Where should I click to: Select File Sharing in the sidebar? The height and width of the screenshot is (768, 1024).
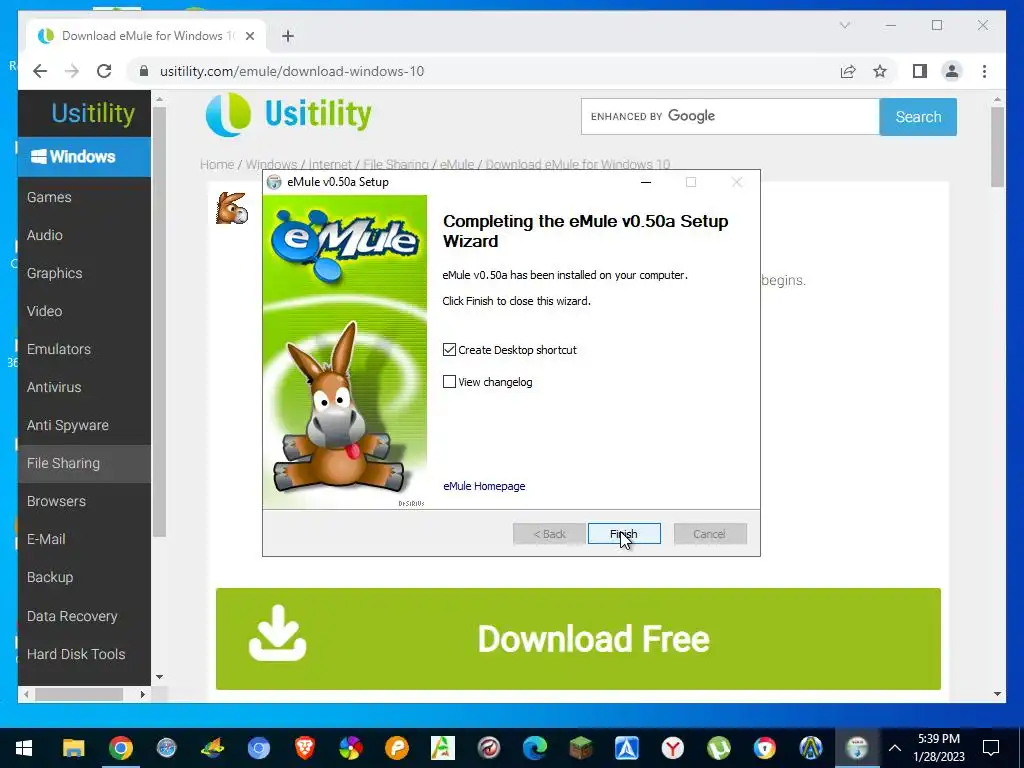click(84, 463)
